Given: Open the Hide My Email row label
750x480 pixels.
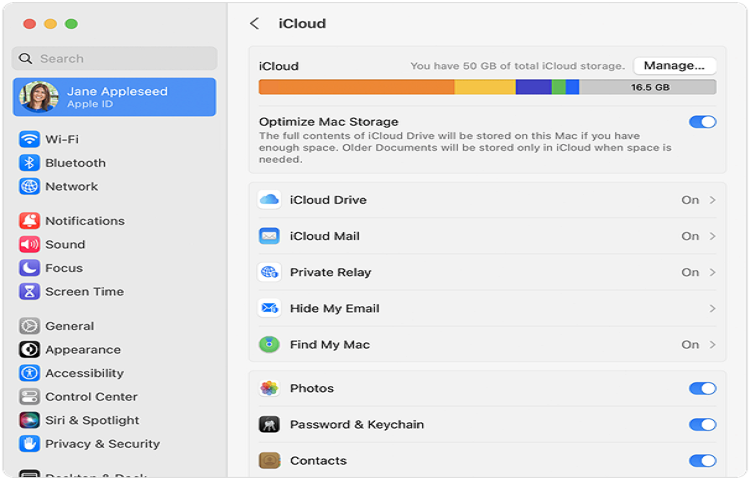Looking at the screenshot, I should coord(335,309).
